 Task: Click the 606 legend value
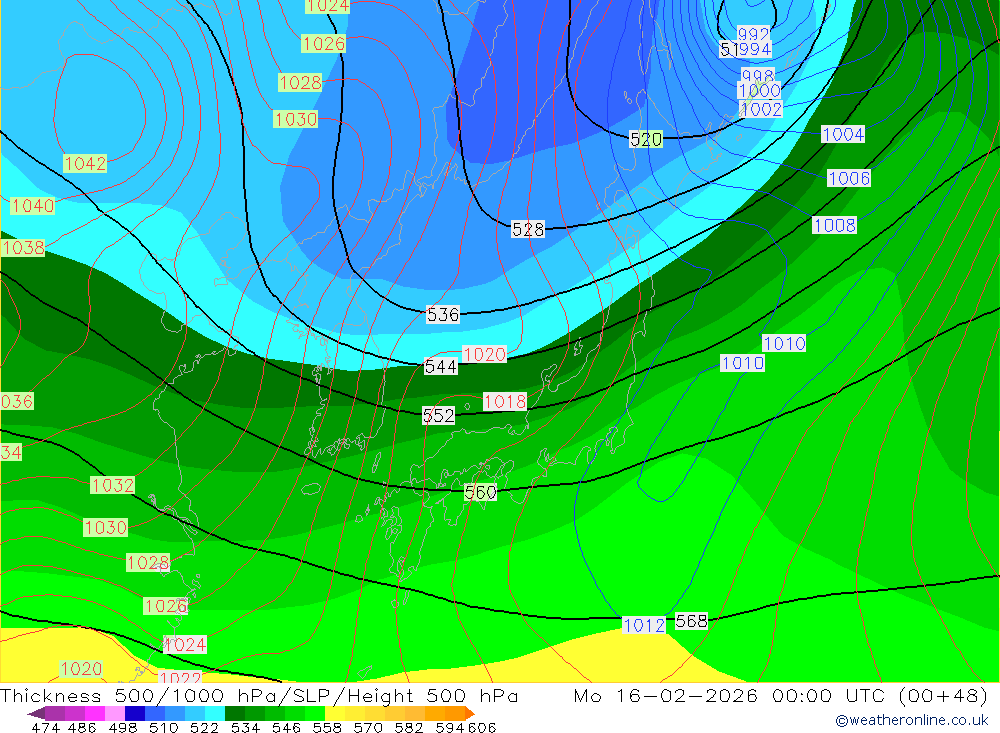click(481, 727)
